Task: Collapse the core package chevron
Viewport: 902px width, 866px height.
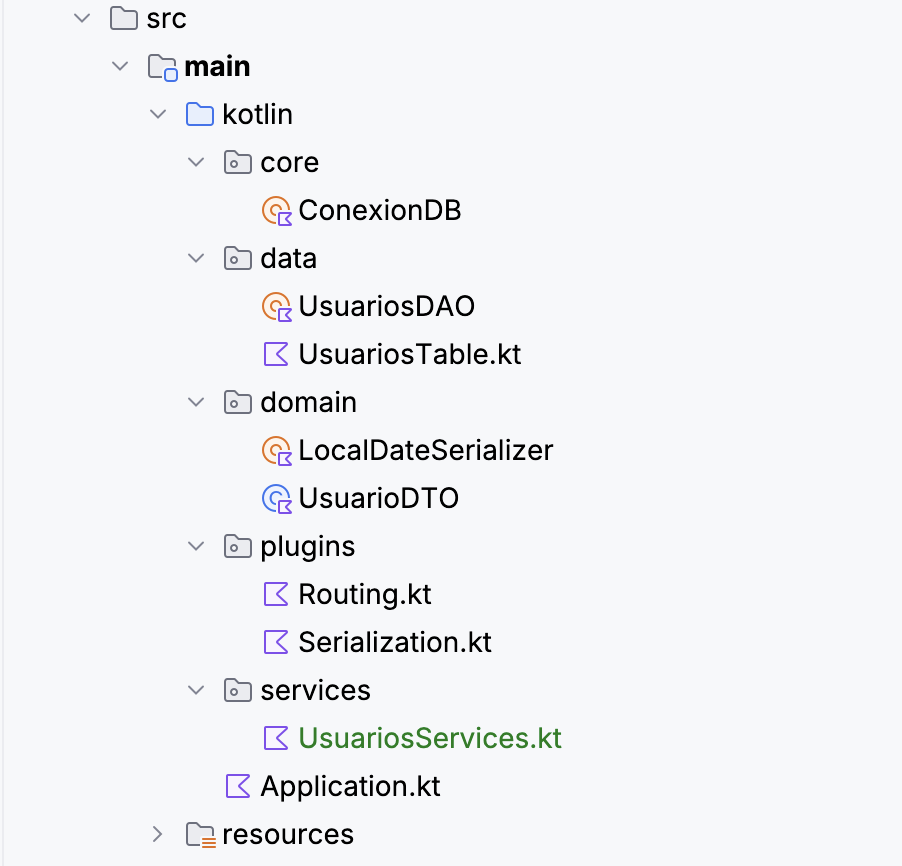Action: [x=196, y=162]
